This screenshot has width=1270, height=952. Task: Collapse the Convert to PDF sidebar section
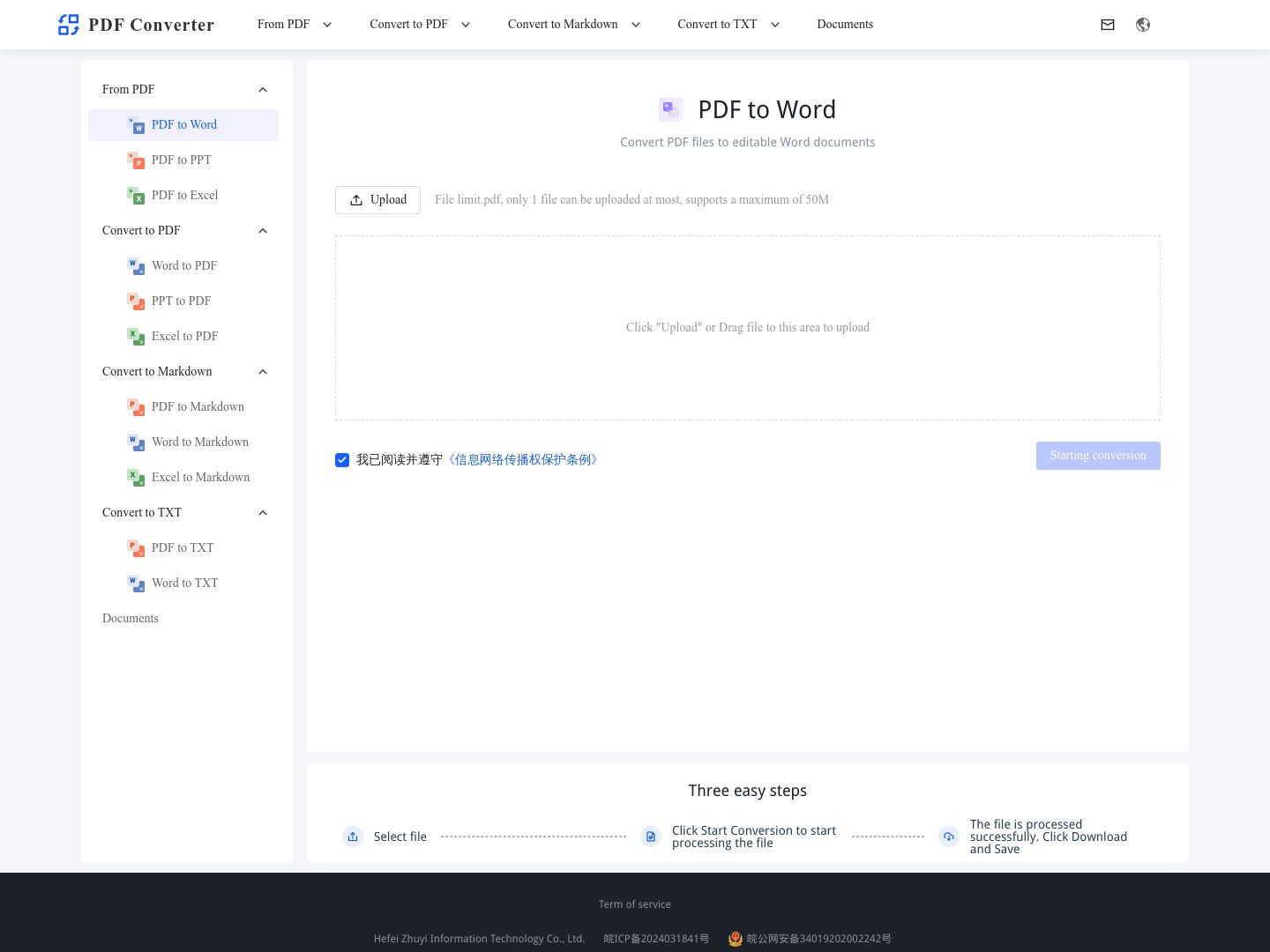[263, 231]
